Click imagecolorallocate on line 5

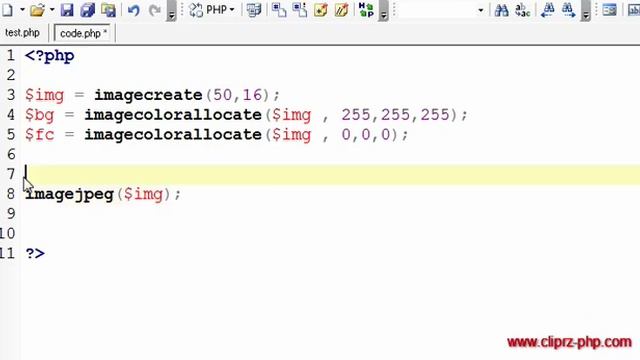tap(173, 135)
